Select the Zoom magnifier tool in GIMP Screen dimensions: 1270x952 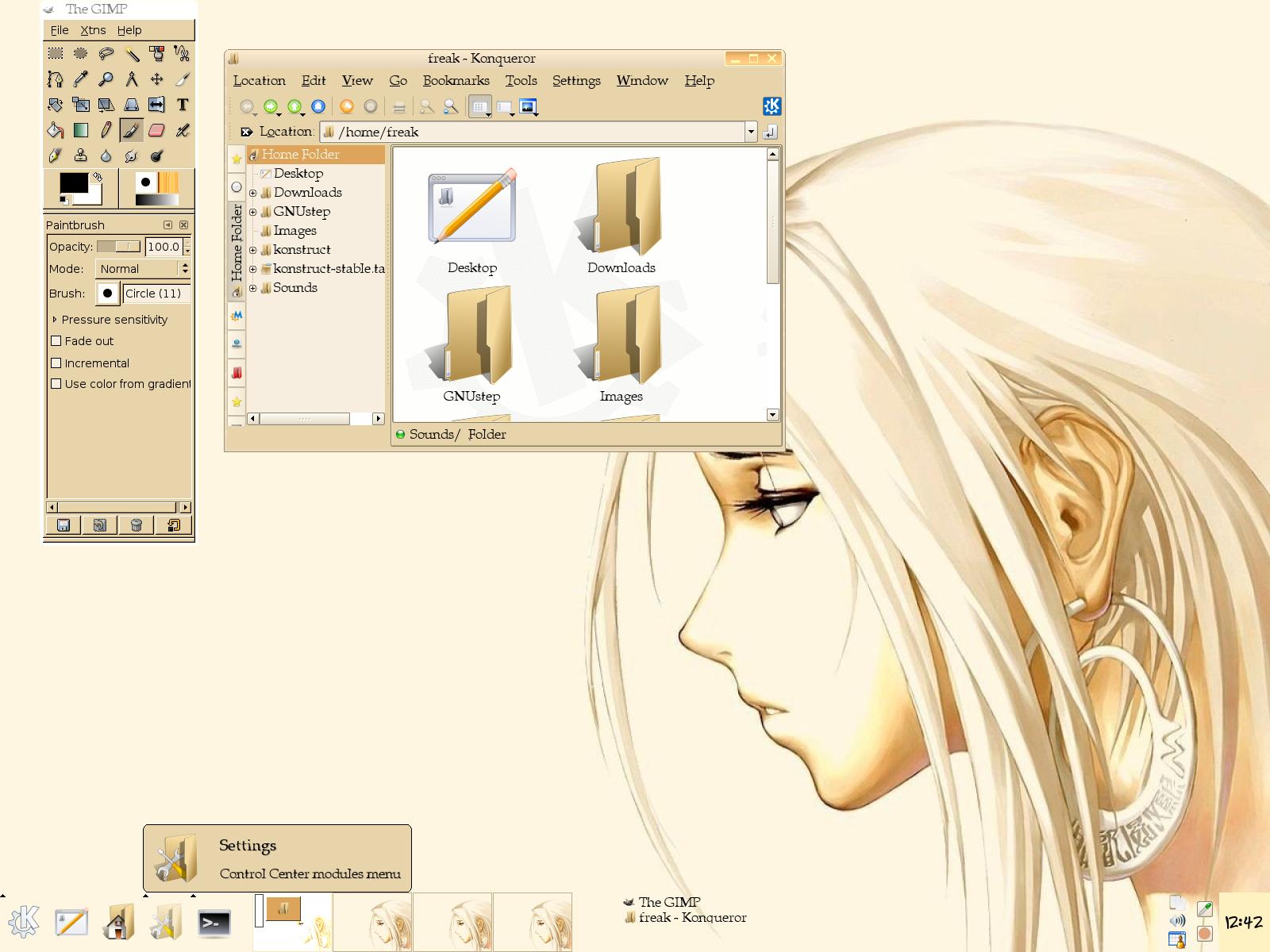click(x=106, y=79)
